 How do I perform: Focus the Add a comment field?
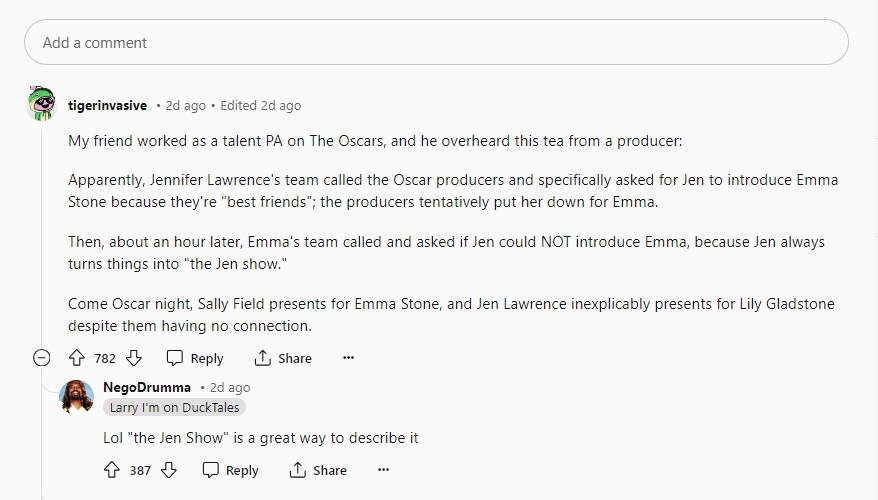(x=436, y=43)
